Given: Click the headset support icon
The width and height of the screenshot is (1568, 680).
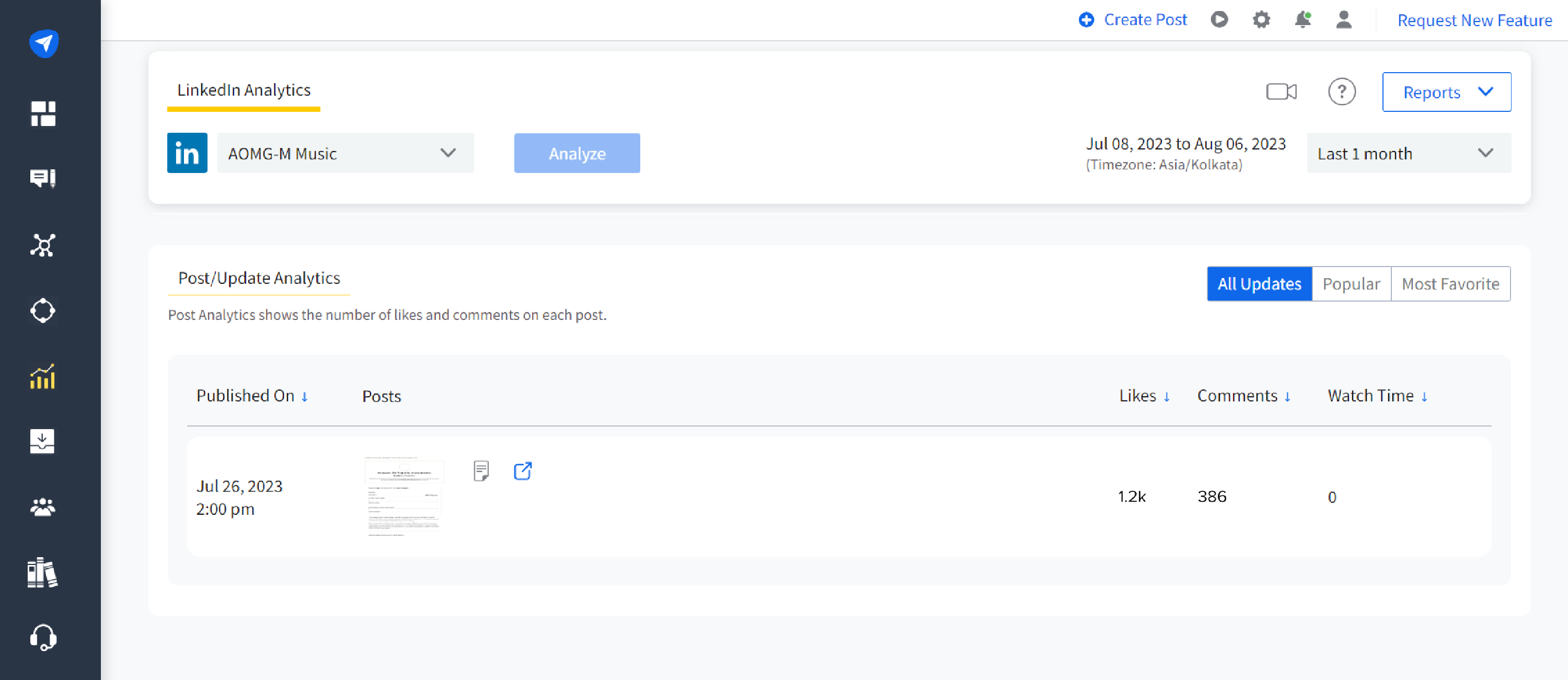Looking at the screenshot, I should [x=43, y=637].
